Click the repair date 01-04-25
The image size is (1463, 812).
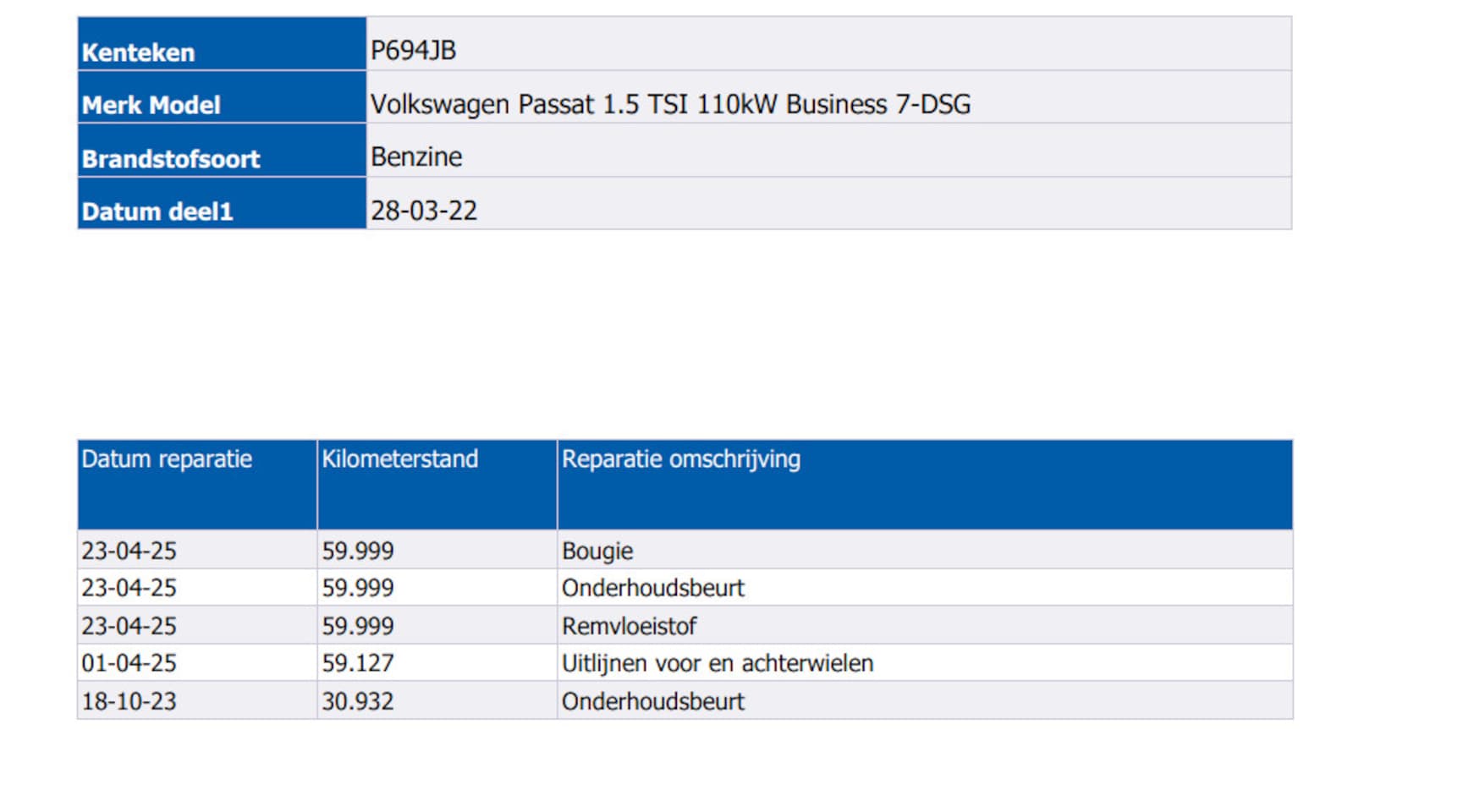coord(129,664)
